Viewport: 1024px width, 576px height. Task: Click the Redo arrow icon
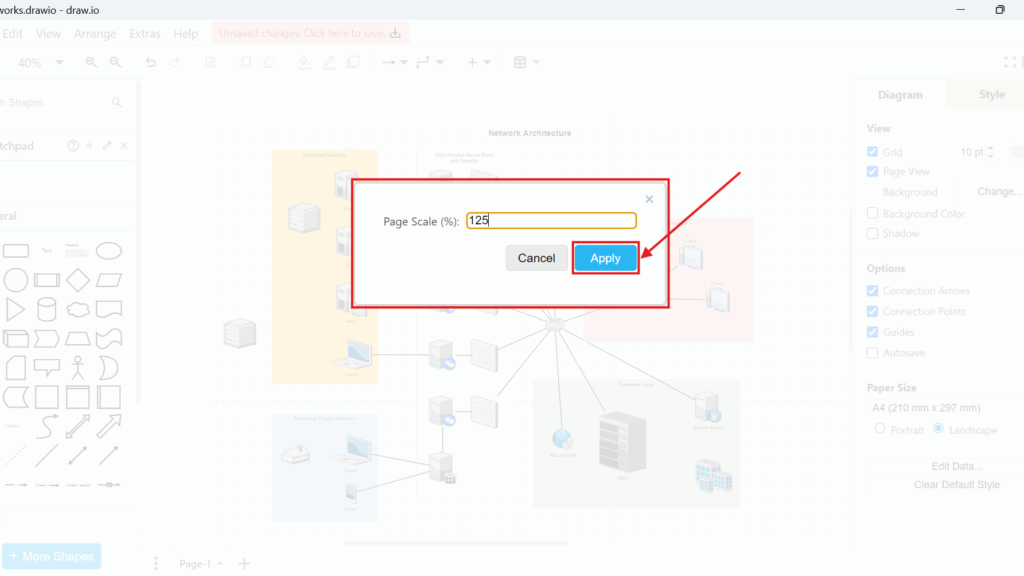pyautogui.click(x=175, y=62)
